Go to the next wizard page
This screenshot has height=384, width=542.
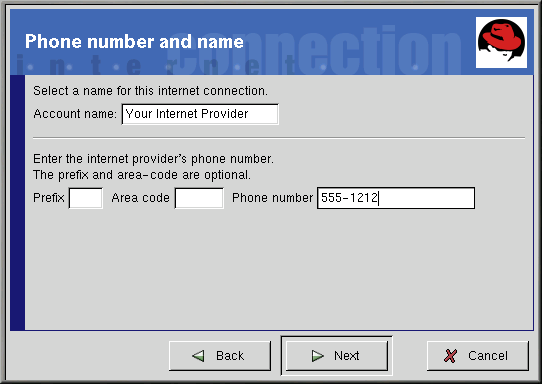pyautogui.click(x=337, y=356)
